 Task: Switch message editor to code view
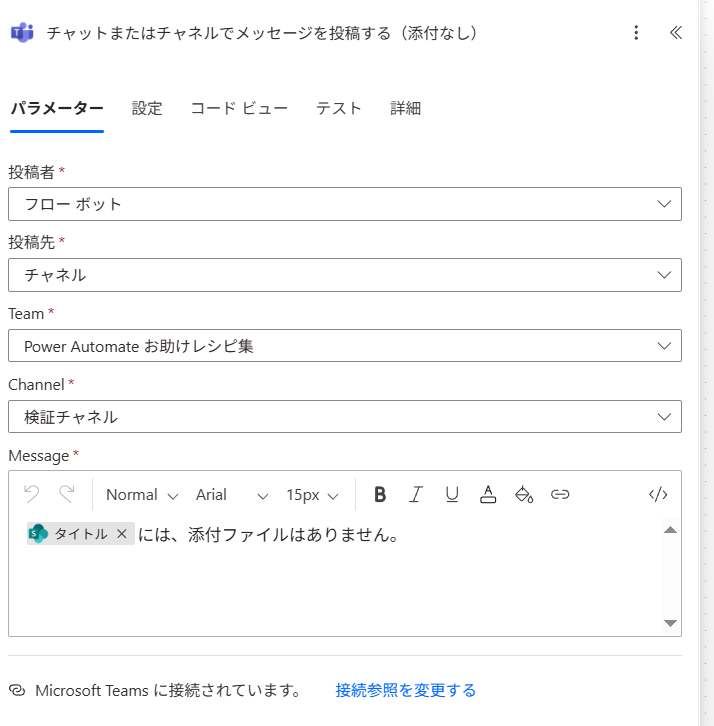tap(658, 494)
